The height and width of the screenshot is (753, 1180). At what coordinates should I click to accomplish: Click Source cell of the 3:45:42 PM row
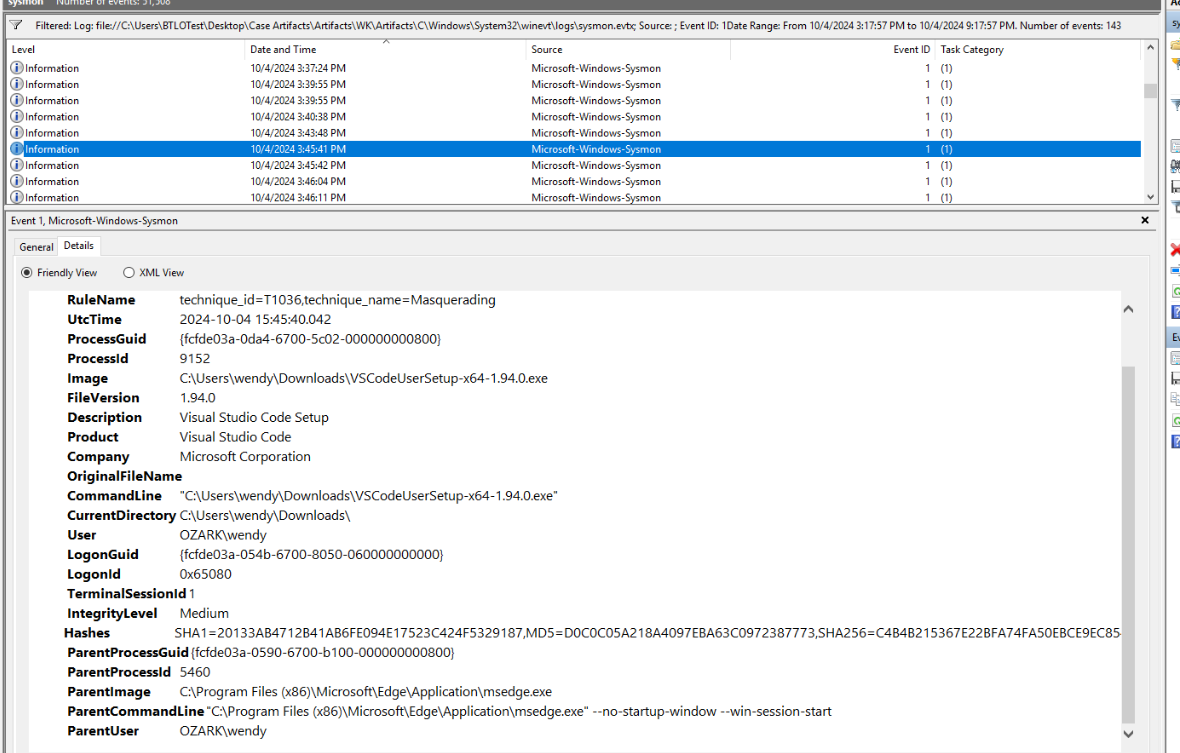pos(596,165)
